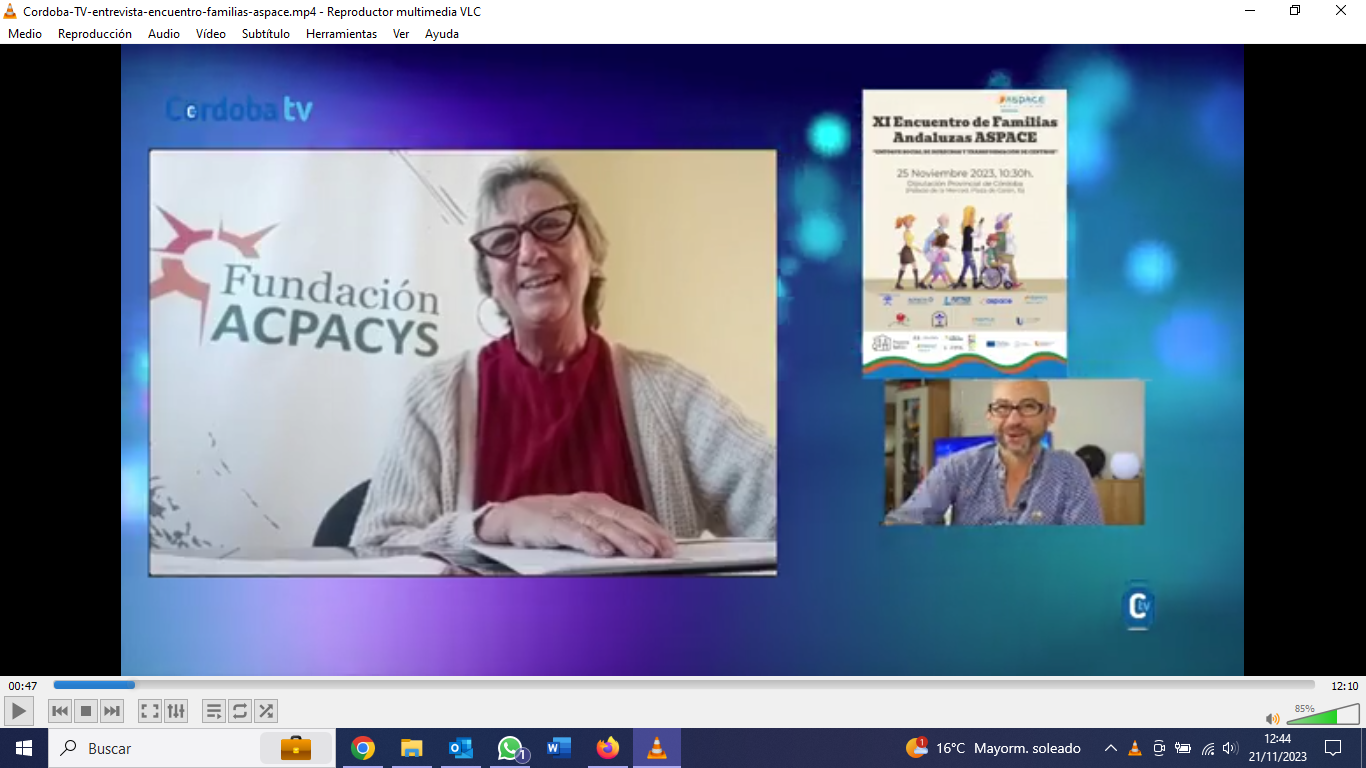Screen dimensions: 1366x768
Task: Skip to next media track
Action: [x=112, y=711]
